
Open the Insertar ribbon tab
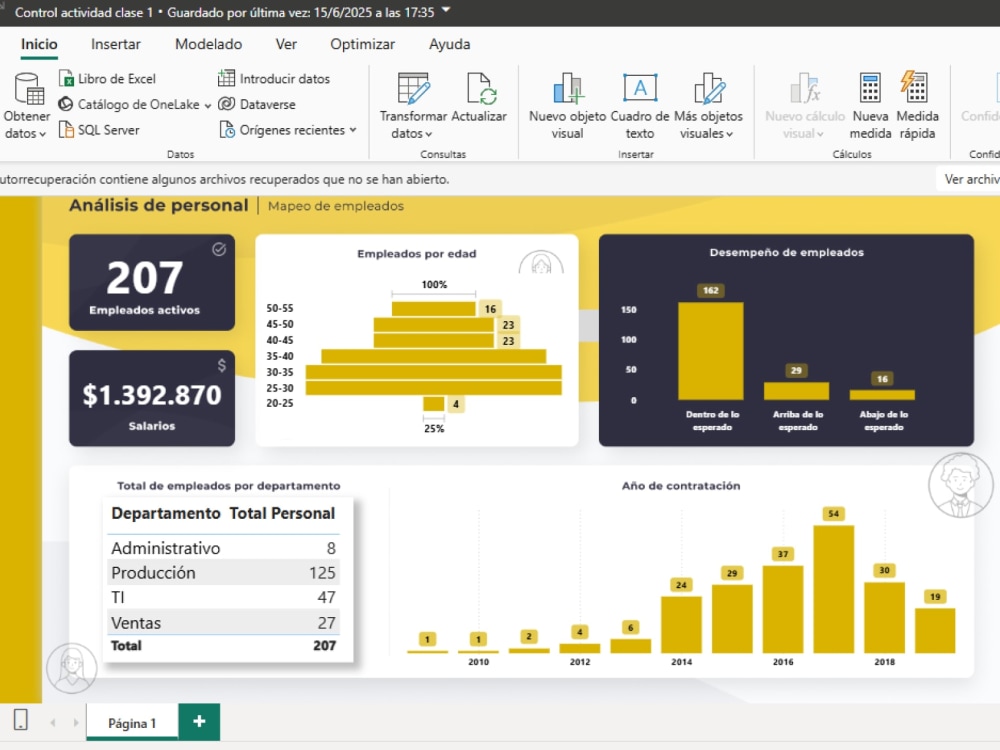115,44
